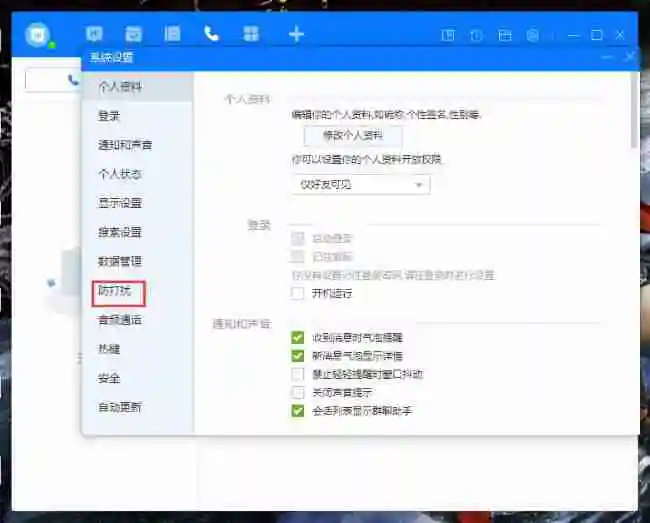650x523 pixels.
Task: Select 搜索设置 in the settings sidebar
Action: tap(138, 232)
